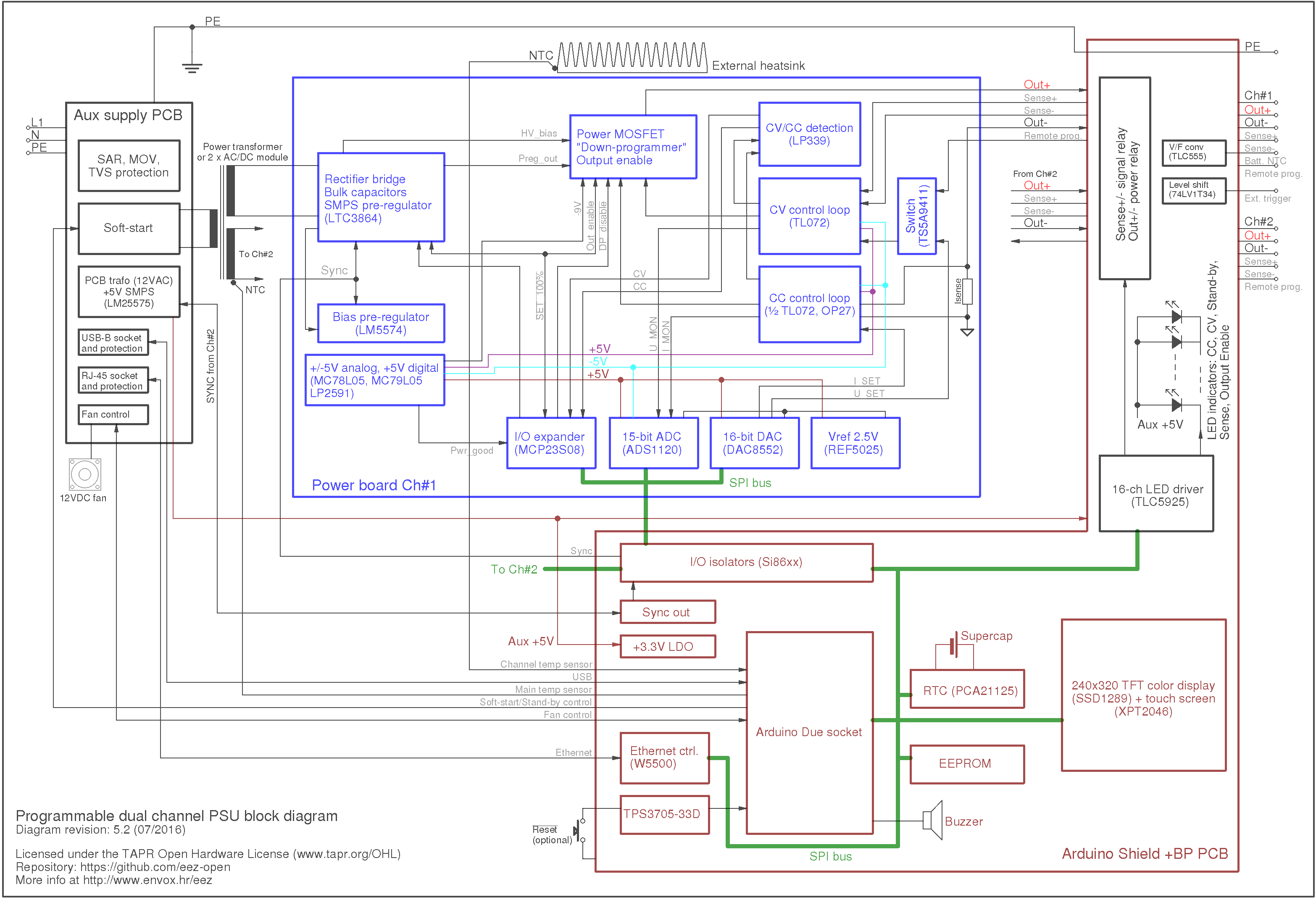Click the TPS3705-33D block
Image resolution: width=1316 pixels, height=900 pixels.
(665, 814)
